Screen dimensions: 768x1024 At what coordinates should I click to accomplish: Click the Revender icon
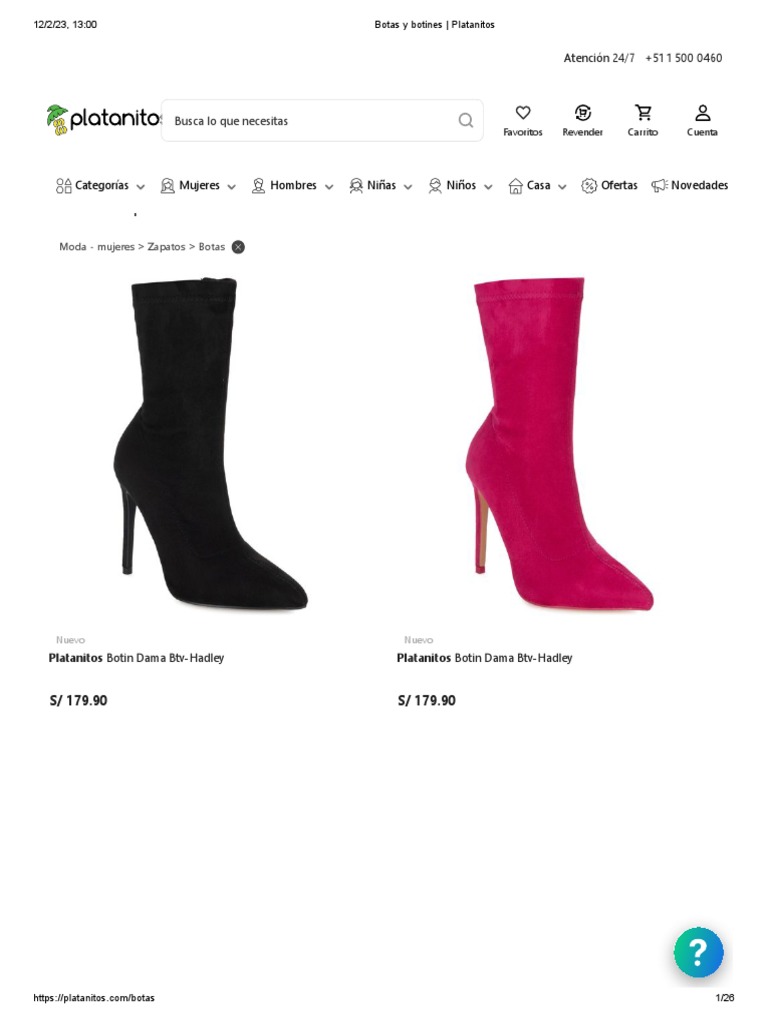click(x=583, y=113)
